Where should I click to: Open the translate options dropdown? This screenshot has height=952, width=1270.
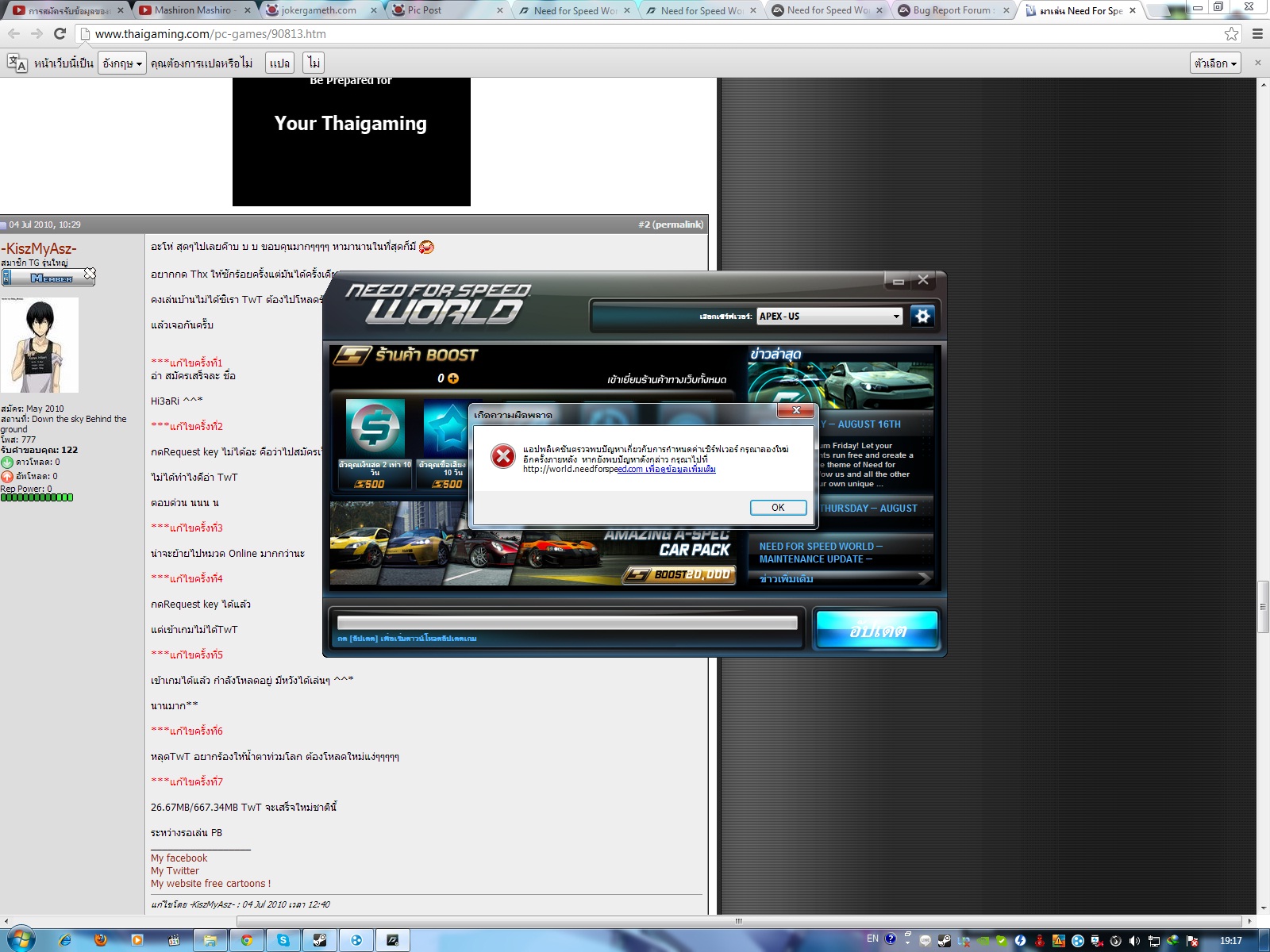pyautogui.click(x=1215, y=63)
